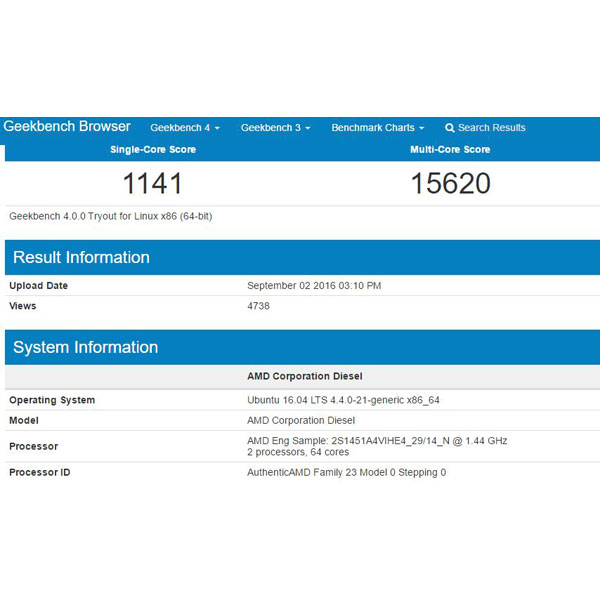
Task: Select the views count 4738
Action: tap(258, 306)
